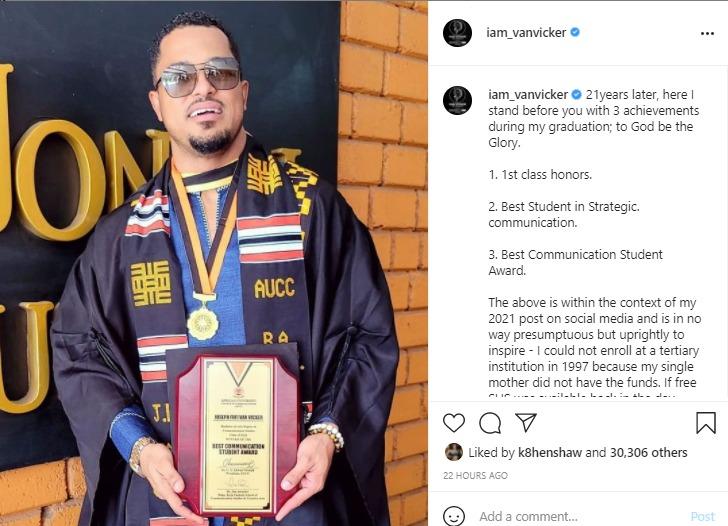
Task: Open k8henshaw's profile from likes
Action: tap(550, 452)
